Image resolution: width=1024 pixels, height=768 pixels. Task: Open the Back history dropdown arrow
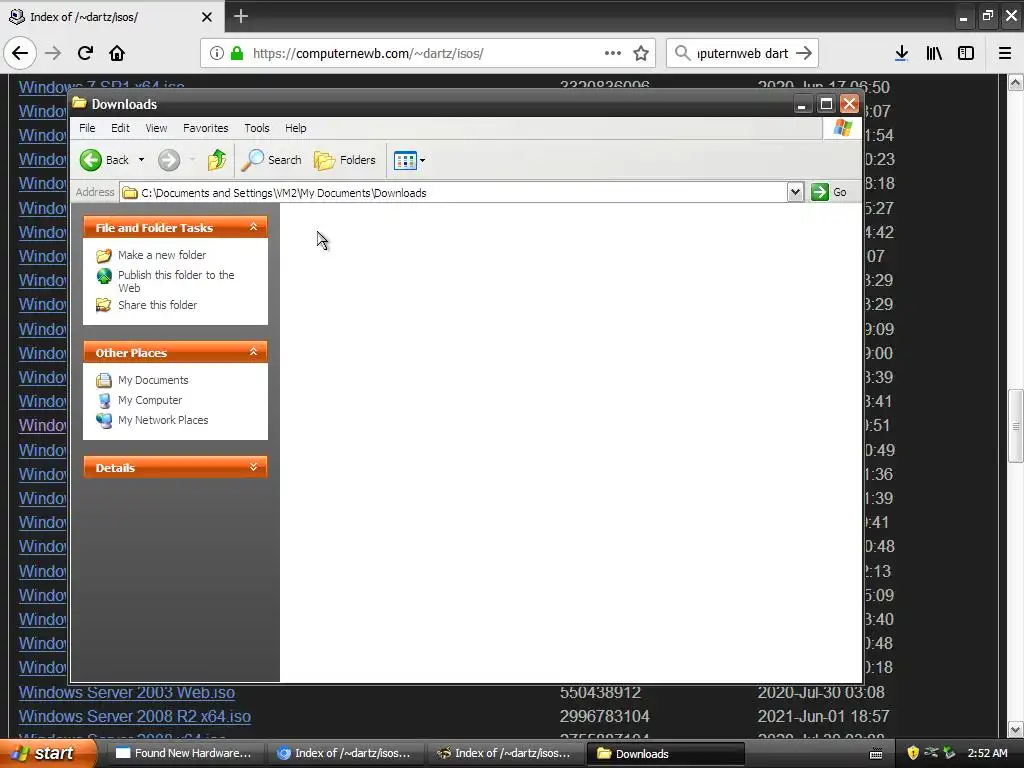(141, 160)
